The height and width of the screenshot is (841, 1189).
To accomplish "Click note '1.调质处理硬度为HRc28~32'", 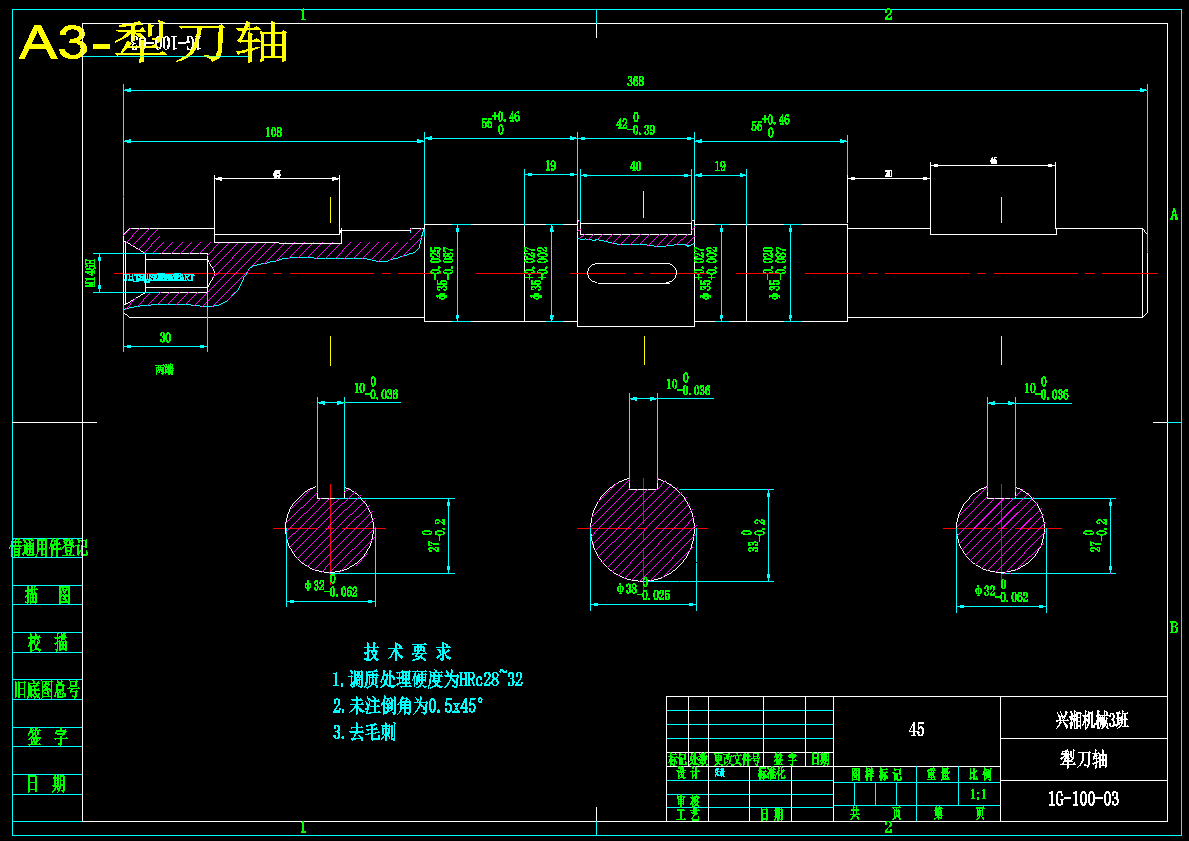I will coord(428,679).
